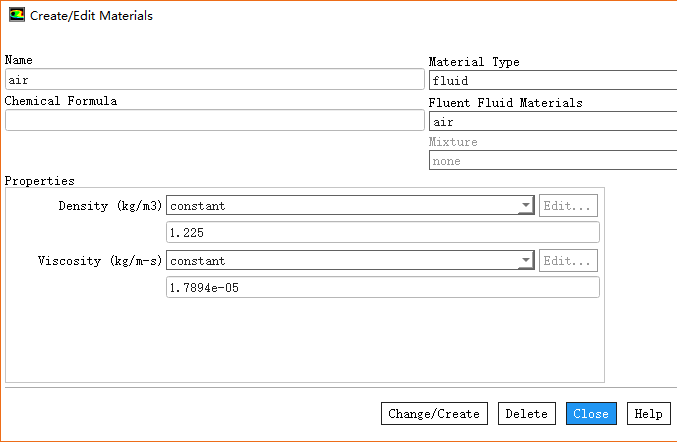The height and width of the screenshot is (442, 677).
Task: Expand the Viscosity dropdown arrow
Action: tap(526, 261)
